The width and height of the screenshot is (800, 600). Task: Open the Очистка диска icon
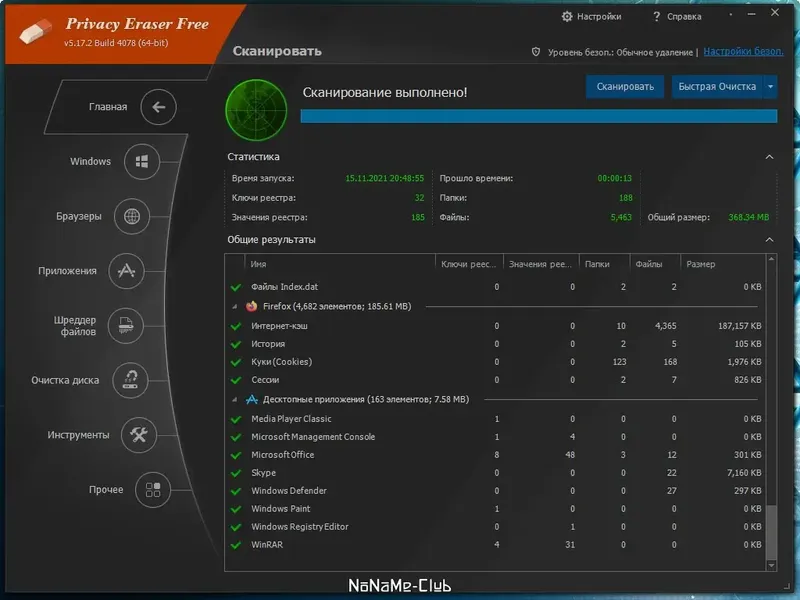130,380
